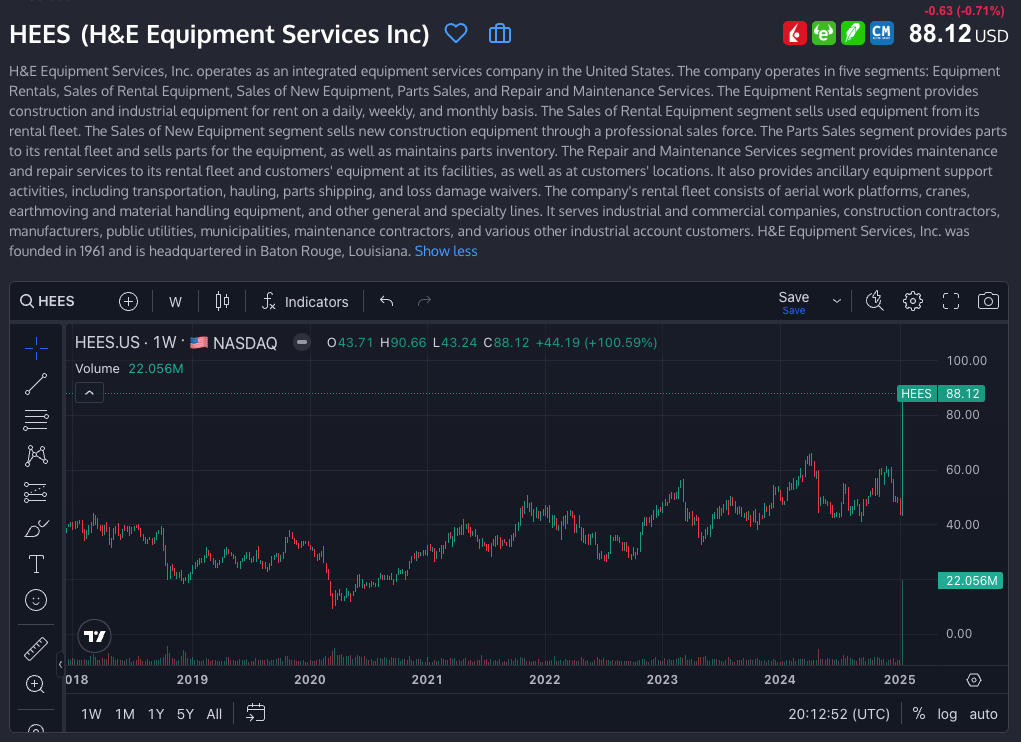Click the Show less link
The height and width of the screenshot is (742, 1021).
click(x=446, y=251)
